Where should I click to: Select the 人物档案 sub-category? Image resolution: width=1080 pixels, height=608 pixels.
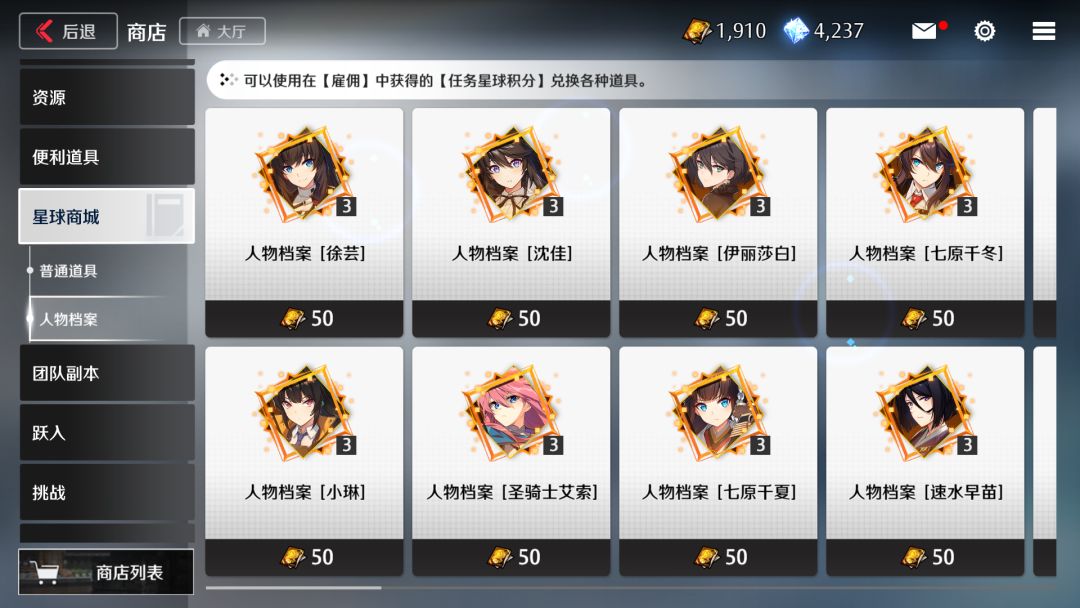pyautogui.click(x=68, y=319)
